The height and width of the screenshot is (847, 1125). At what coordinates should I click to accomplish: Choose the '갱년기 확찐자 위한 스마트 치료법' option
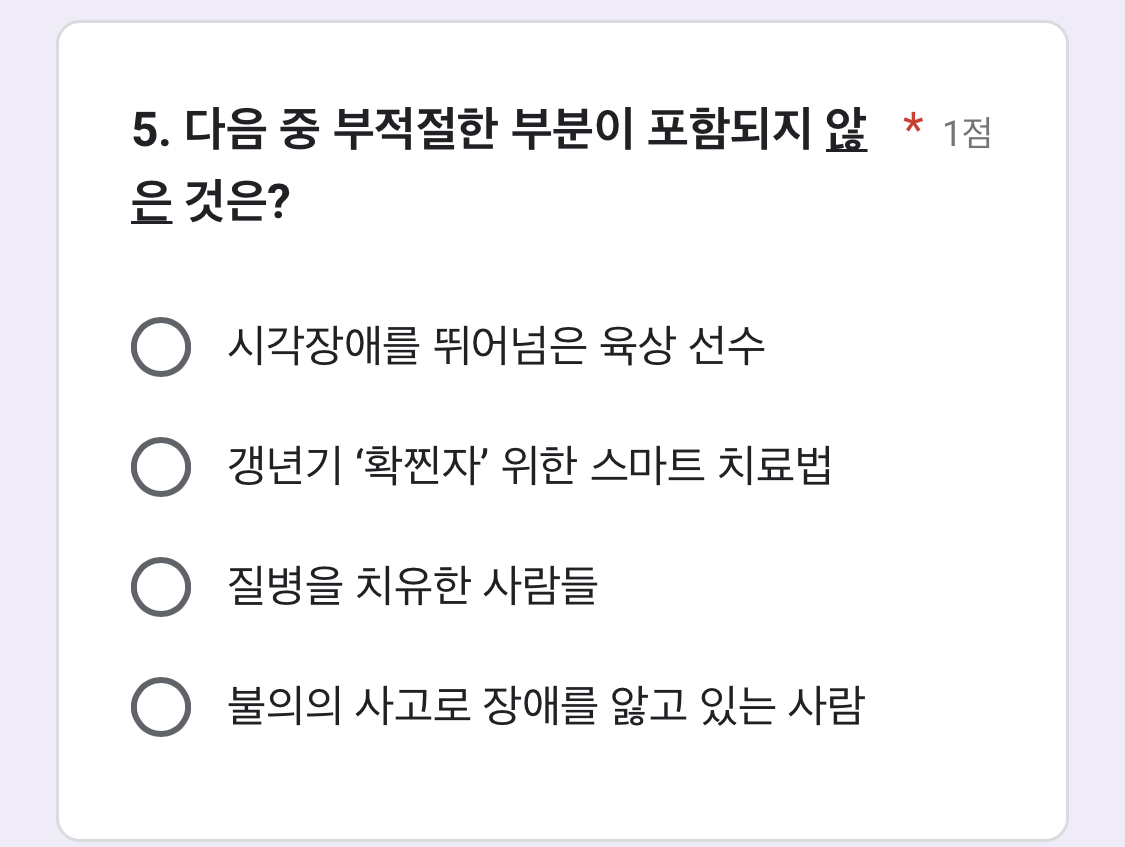[x=160, y=467]
